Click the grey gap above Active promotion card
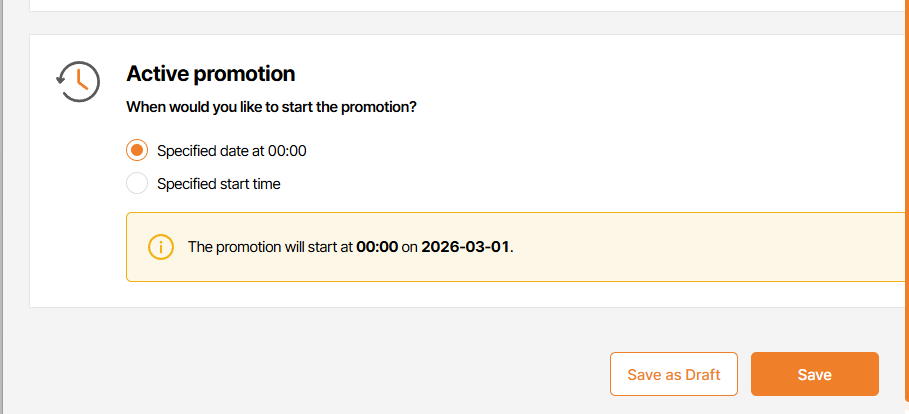Screen dimensions: 909x414 [450, 23]
